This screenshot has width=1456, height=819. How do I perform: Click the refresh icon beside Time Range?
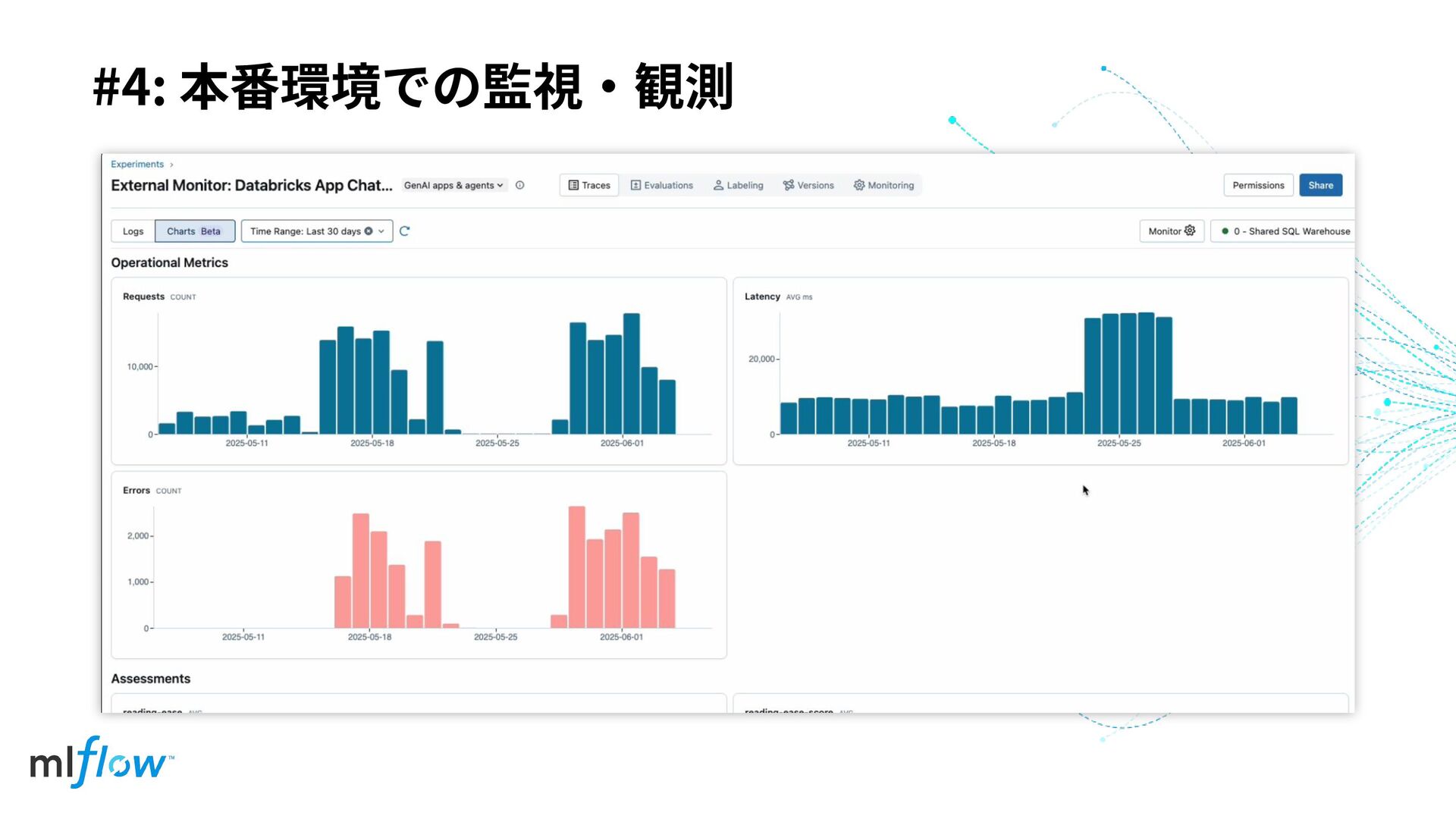[x=404, y=231]
